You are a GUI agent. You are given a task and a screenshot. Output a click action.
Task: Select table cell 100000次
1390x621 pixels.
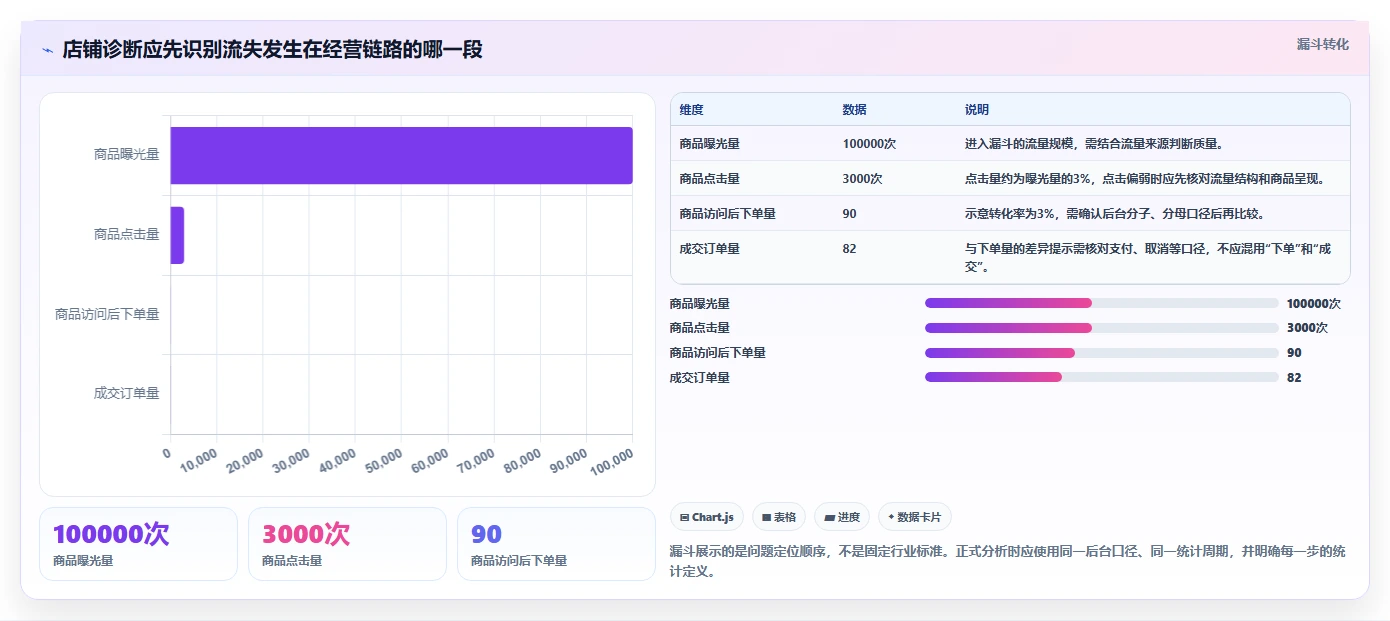(x=869, y=143)
